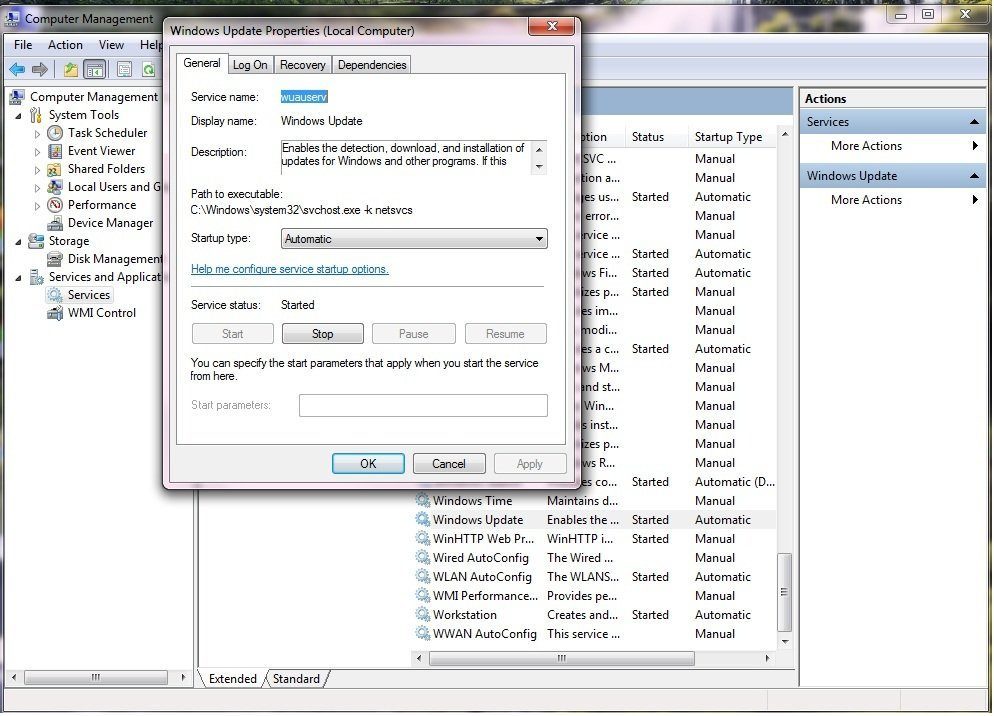Open More Actions under Services in Actions pane

pyautogui.click(x=867, y=146)
